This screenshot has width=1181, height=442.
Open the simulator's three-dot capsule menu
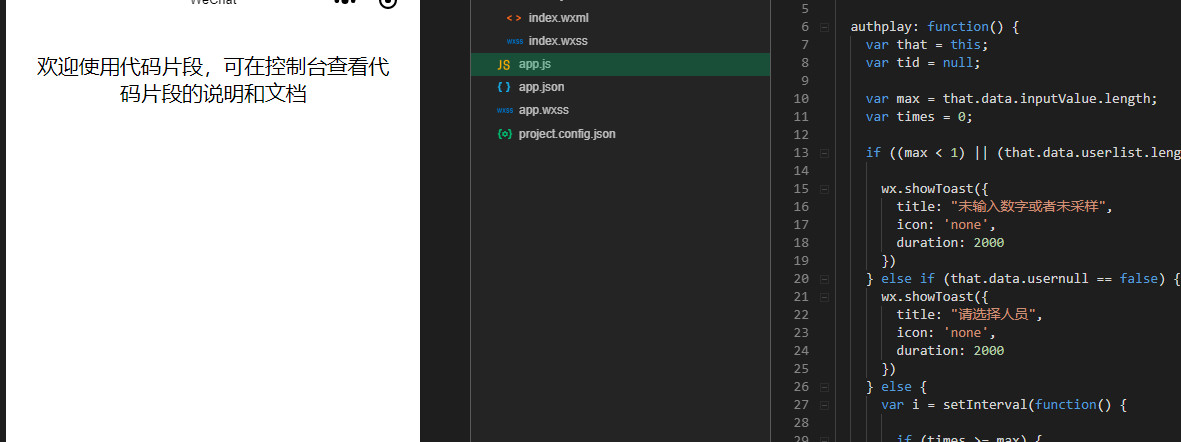[346, 3]
